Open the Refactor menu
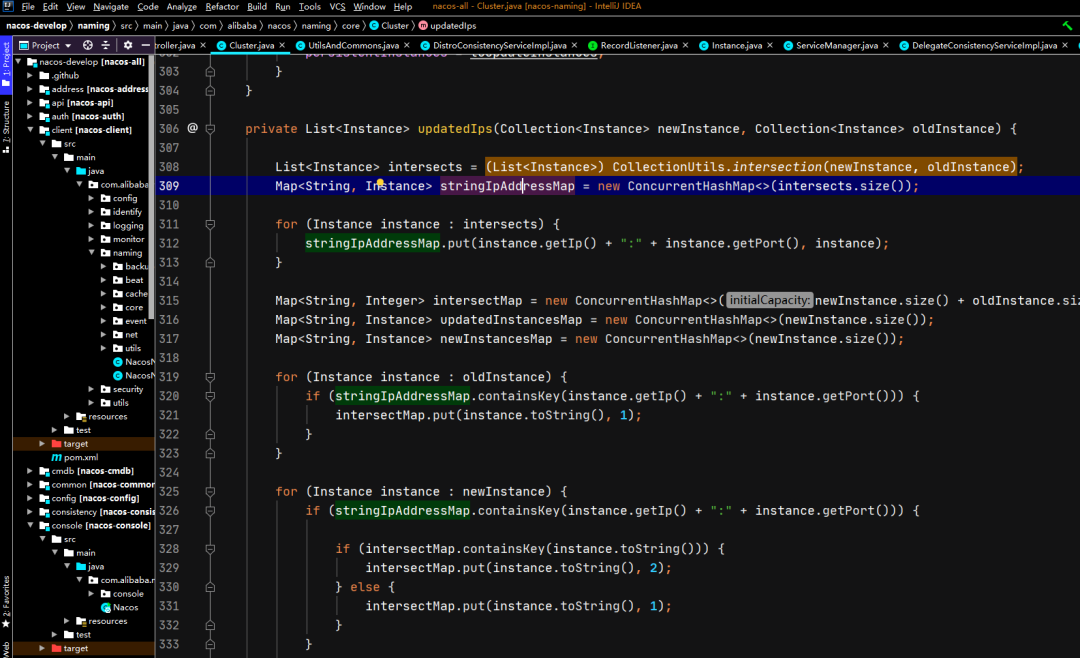The image size is (1080, 658). click(222, 6)
